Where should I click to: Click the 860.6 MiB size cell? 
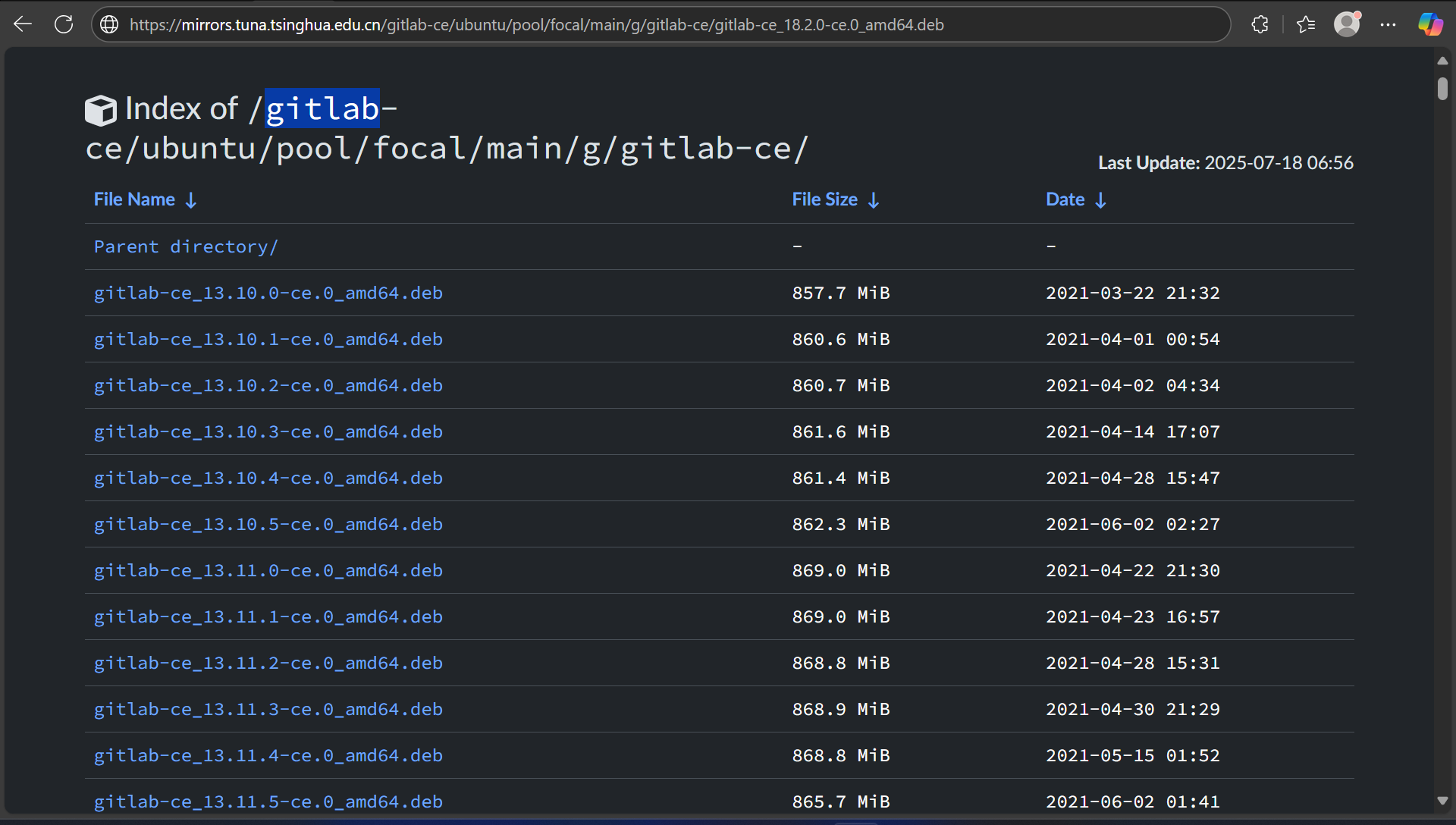click(841, 339)
